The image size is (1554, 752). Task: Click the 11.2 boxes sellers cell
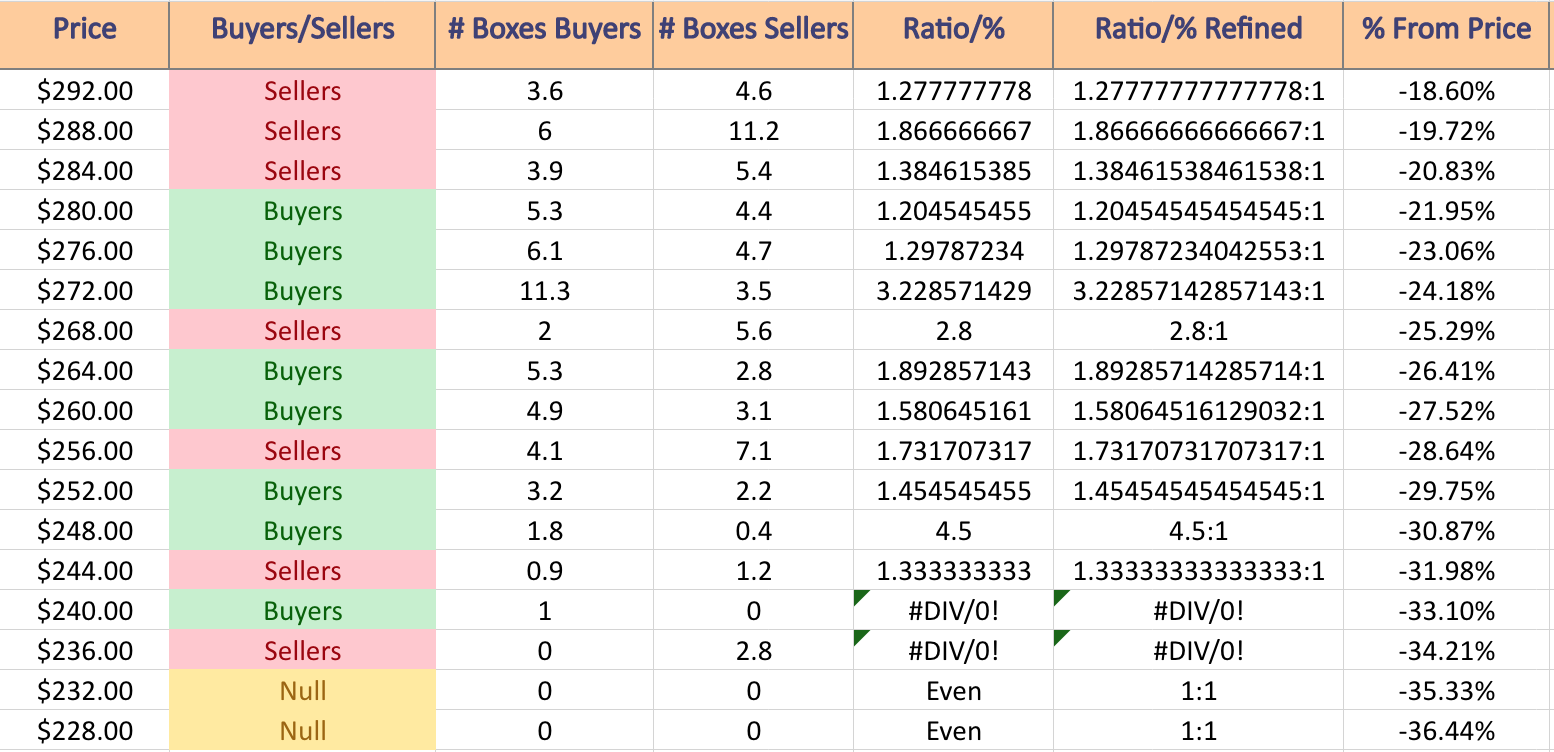(x=753, y=131)
